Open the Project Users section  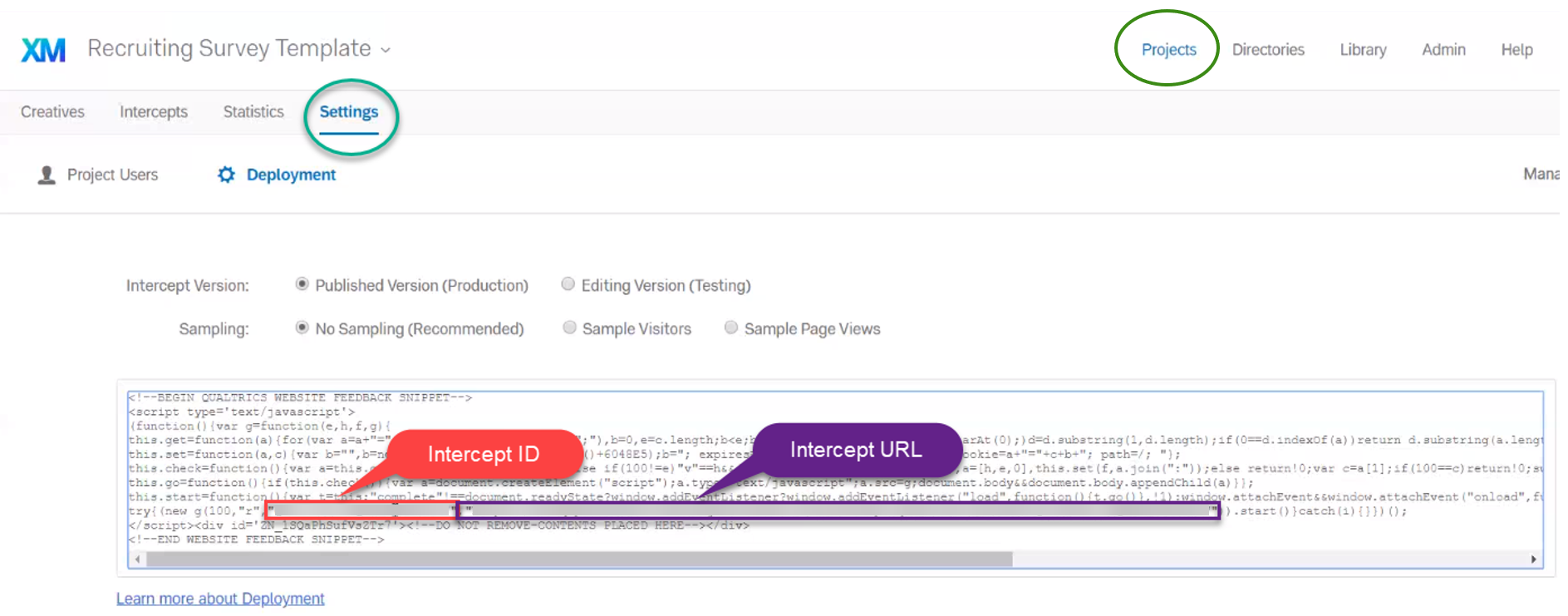112,175
